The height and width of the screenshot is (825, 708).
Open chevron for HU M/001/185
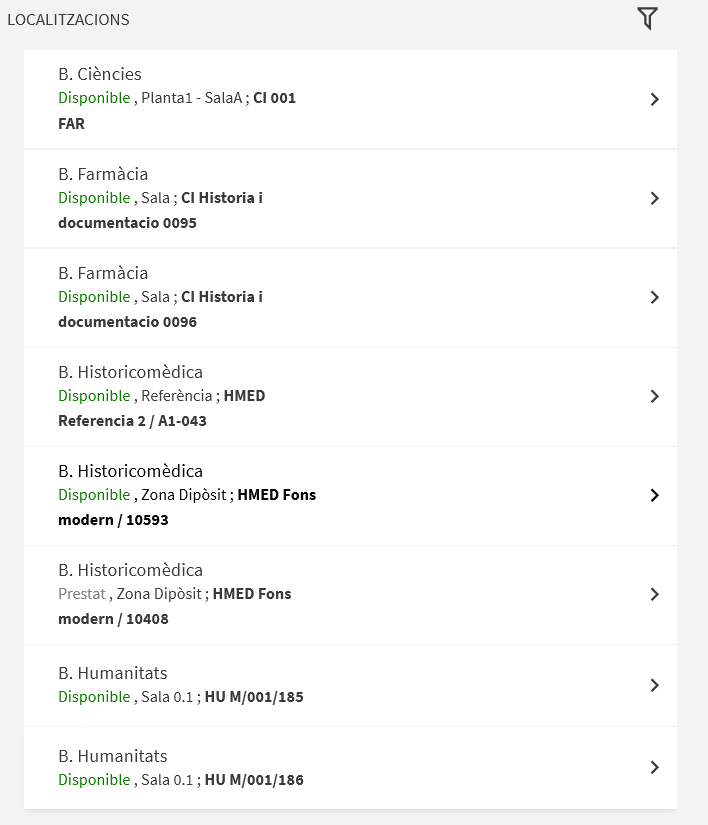[x=654, y=685]
